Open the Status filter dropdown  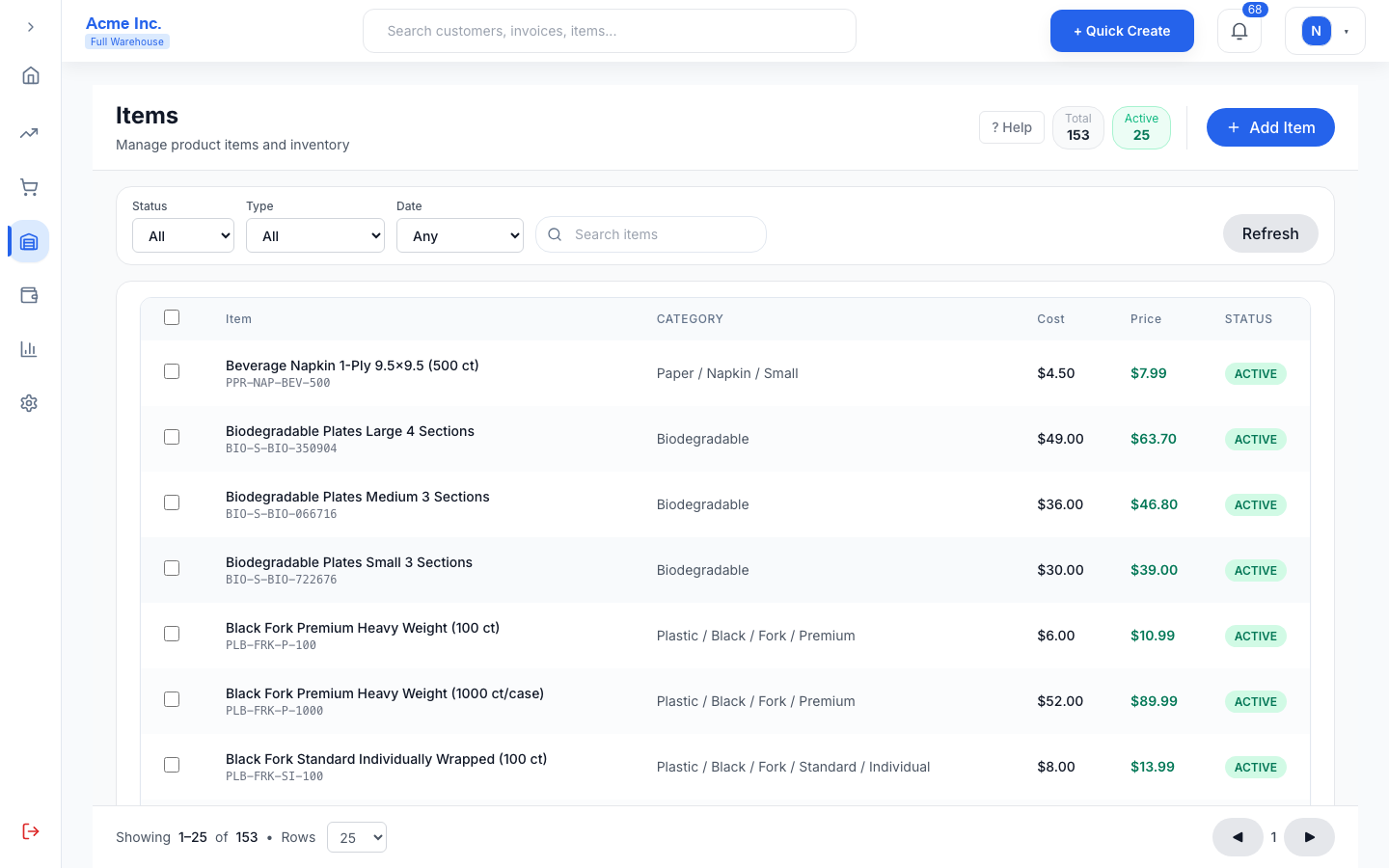point(183,235)
